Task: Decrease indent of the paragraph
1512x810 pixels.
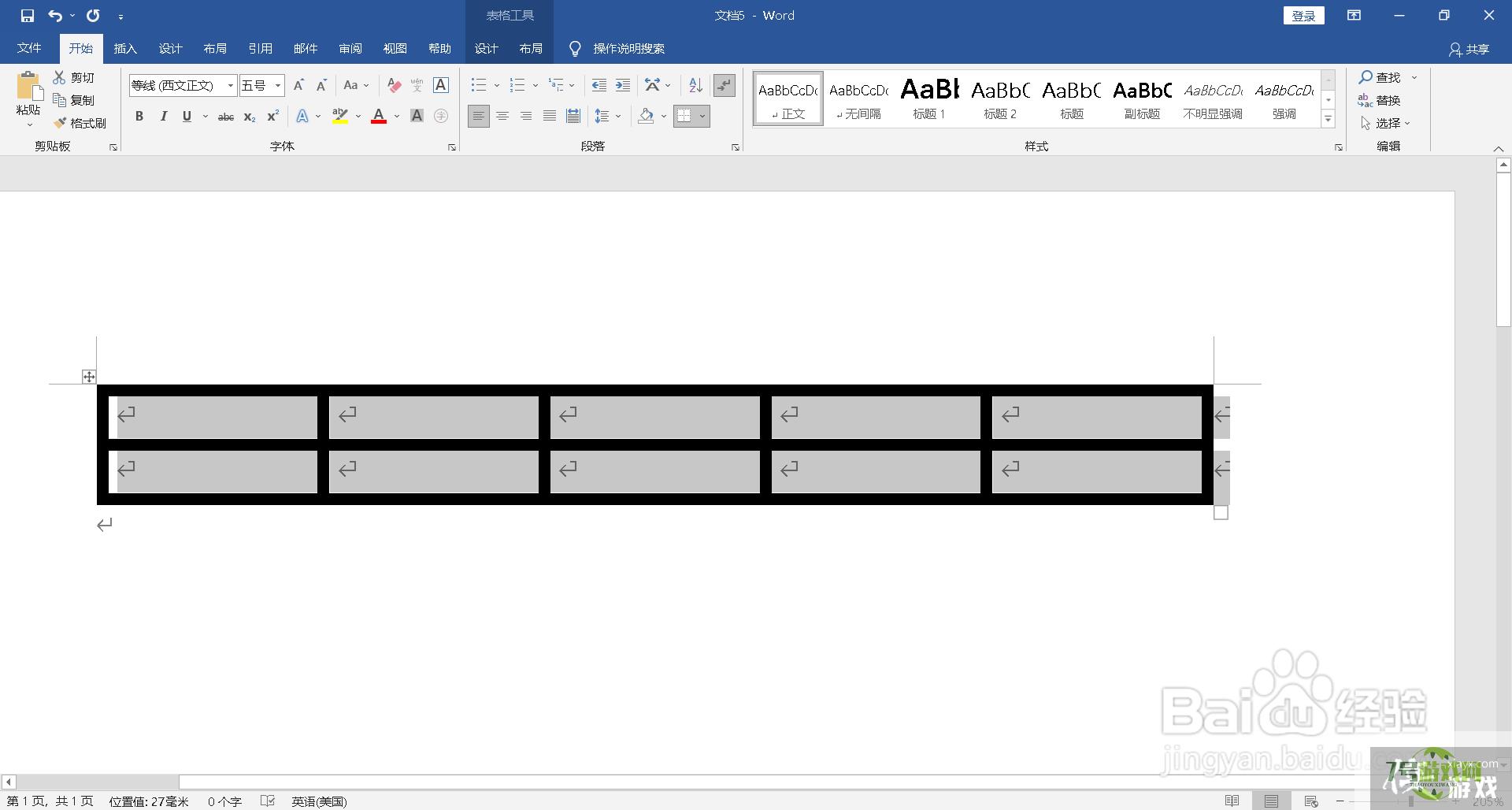Action: click(x=599, y=85)
